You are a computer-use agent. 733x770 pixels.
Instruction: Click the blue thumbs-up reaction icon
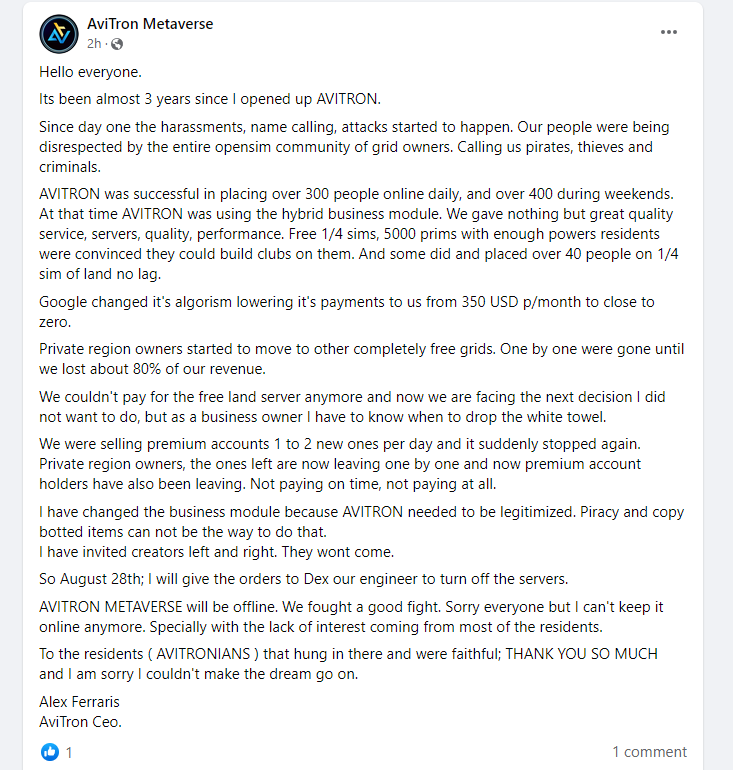click(x=50, y=752)
